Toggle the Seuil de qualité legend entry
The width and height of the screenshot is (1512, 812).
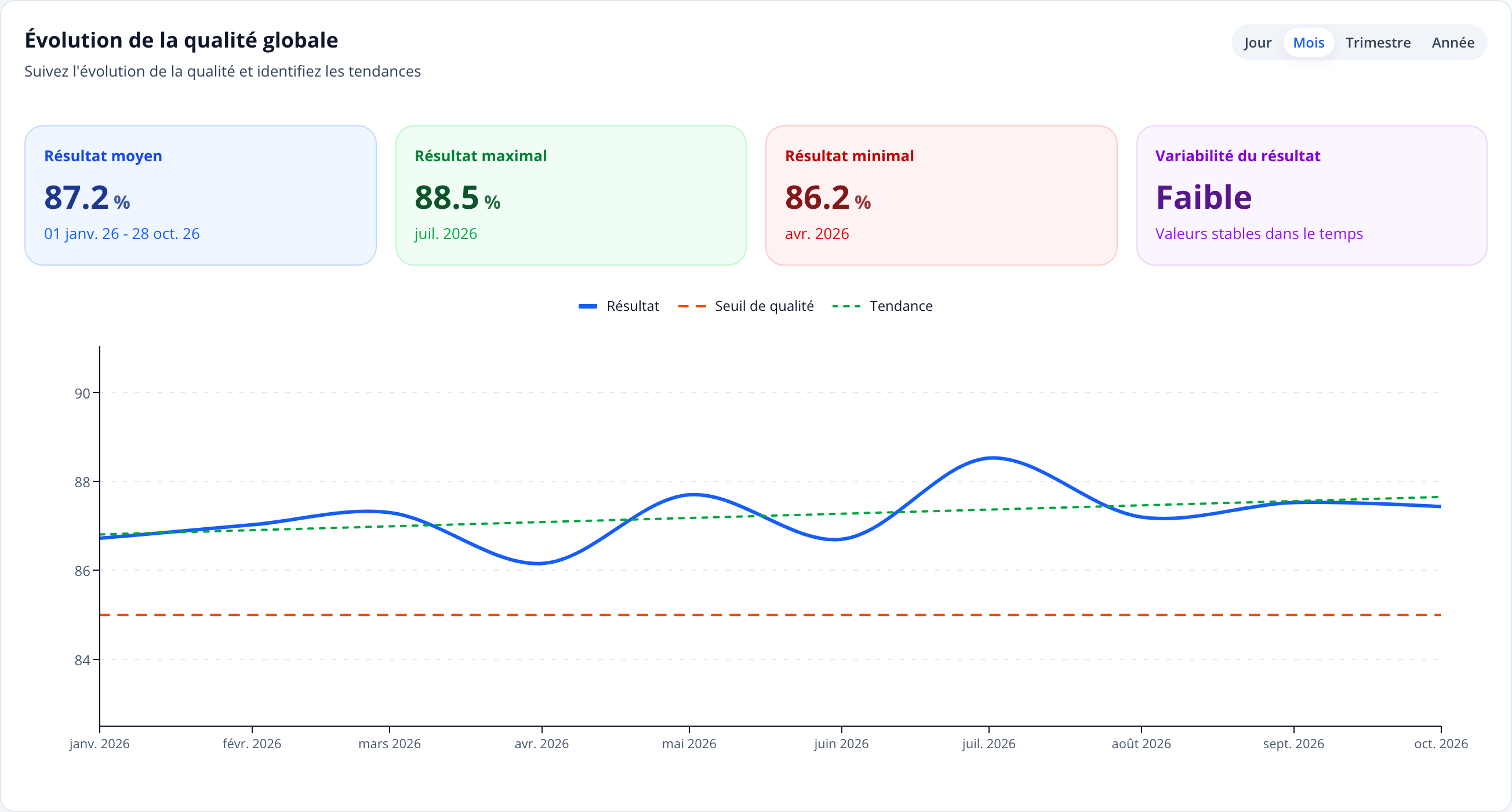pyautogui.click(x=746, y=306)
